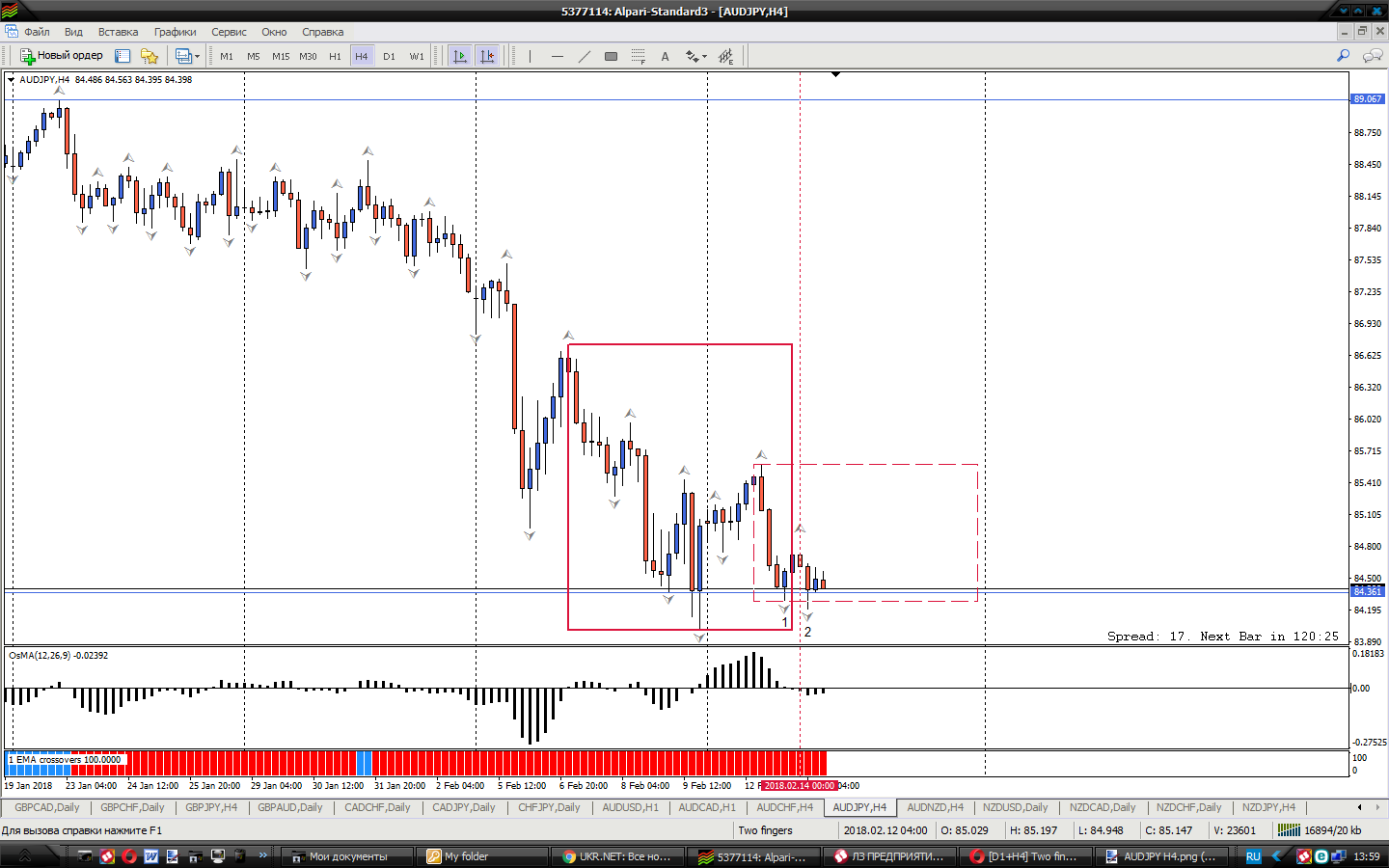1389x868 pixels.
Task: Open UKR.NET Chrome taskbar window
Action: (618, 856)
